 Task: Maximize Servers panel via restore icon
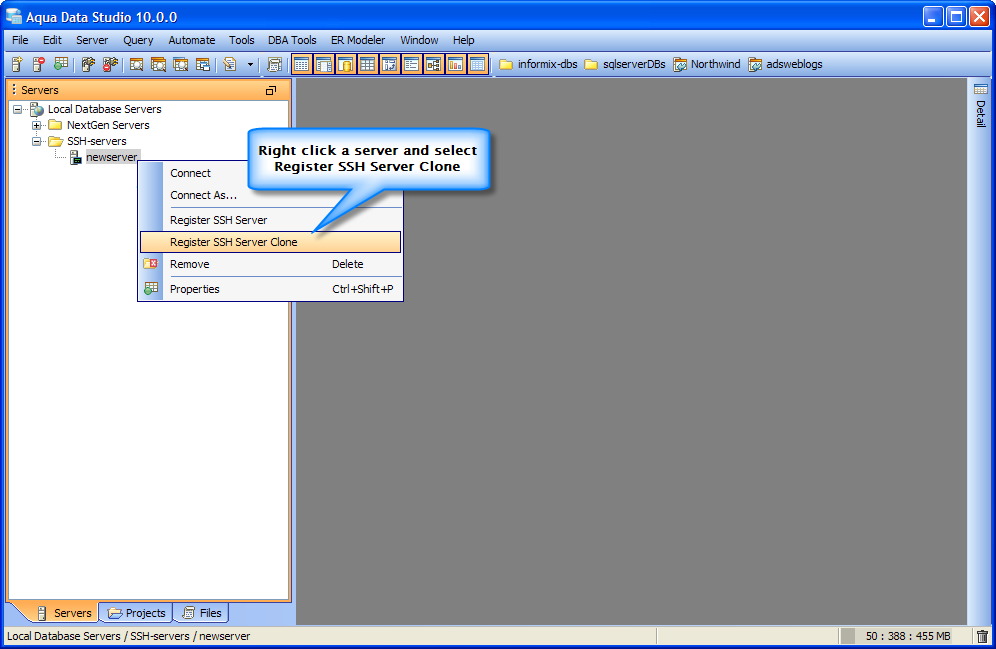pyautogui.click(x=271, y=90)
